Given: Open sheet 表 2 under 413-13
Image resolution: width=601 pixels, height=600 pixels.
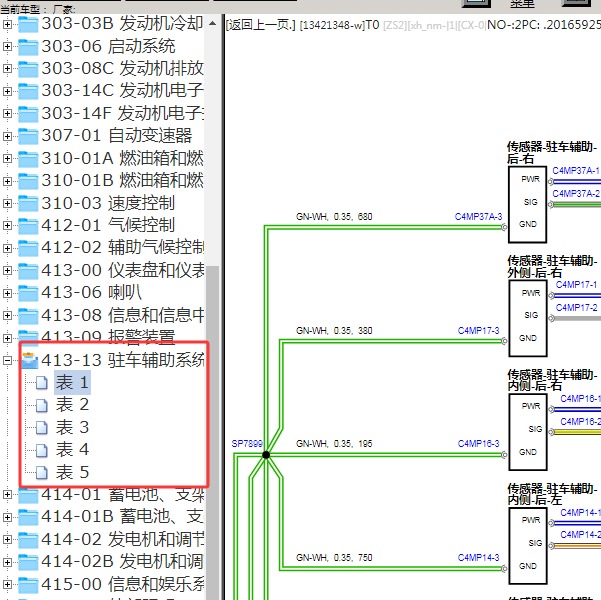Looking at the screenshot, I should point(72,405).
